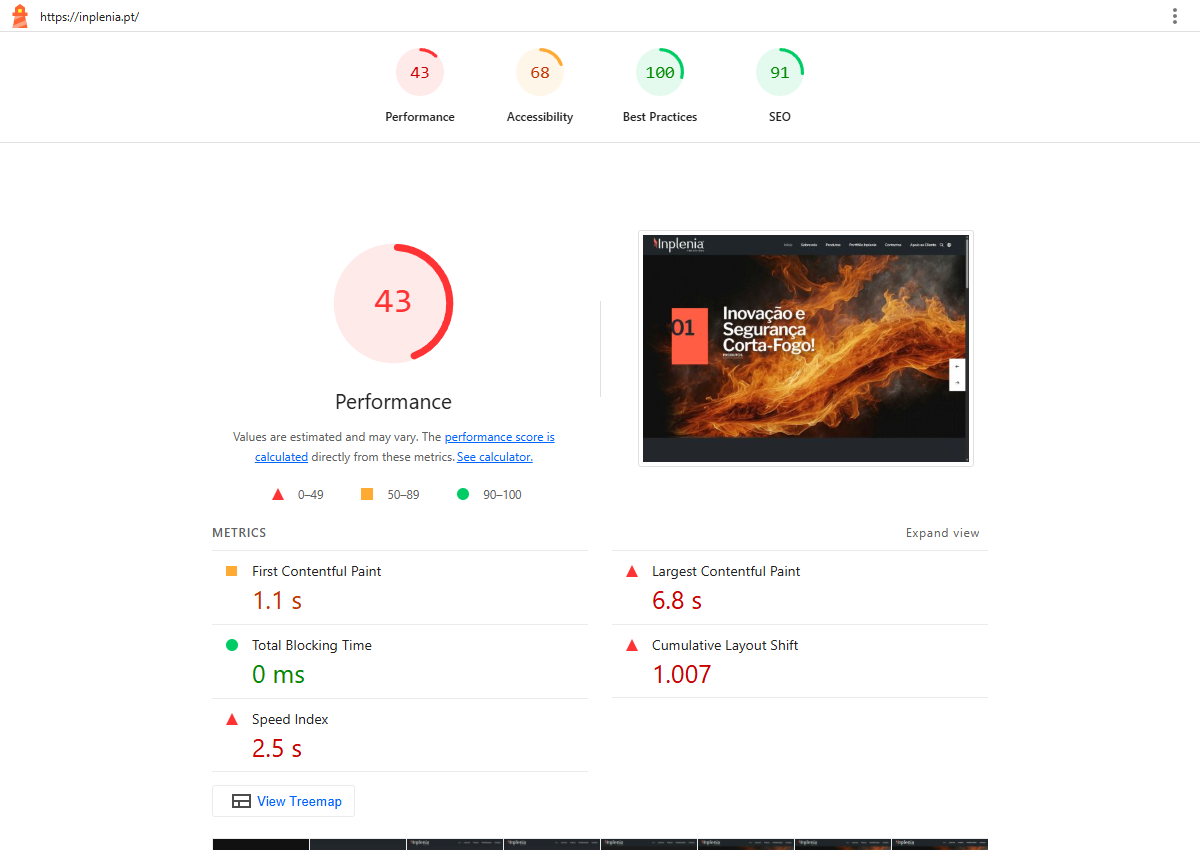Toggle the Expand view control for metrics
Image resolution: width=1200 pixels, height=850 pixels.
(943, 533)
